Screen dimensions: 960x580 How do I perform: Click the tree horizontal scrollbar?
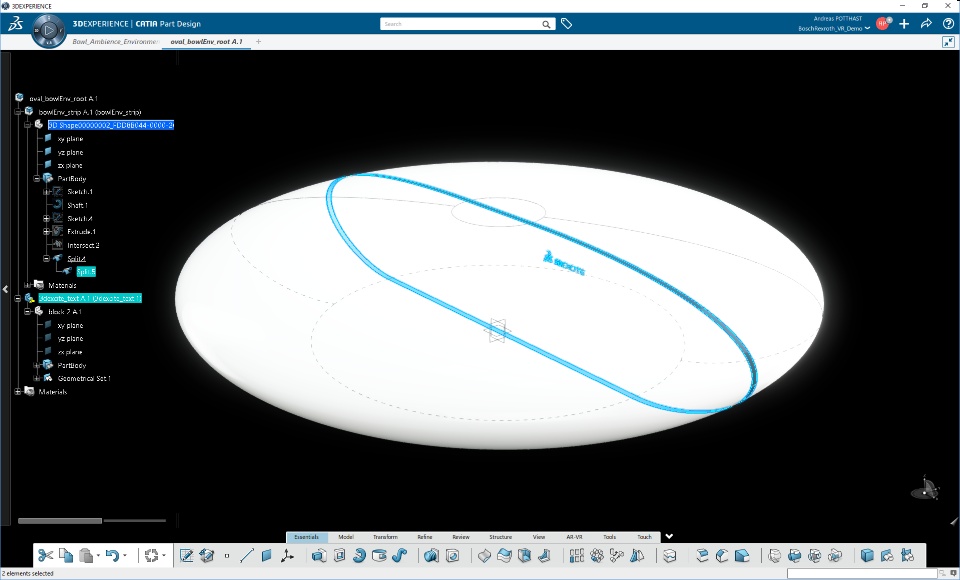coord(60,521)
